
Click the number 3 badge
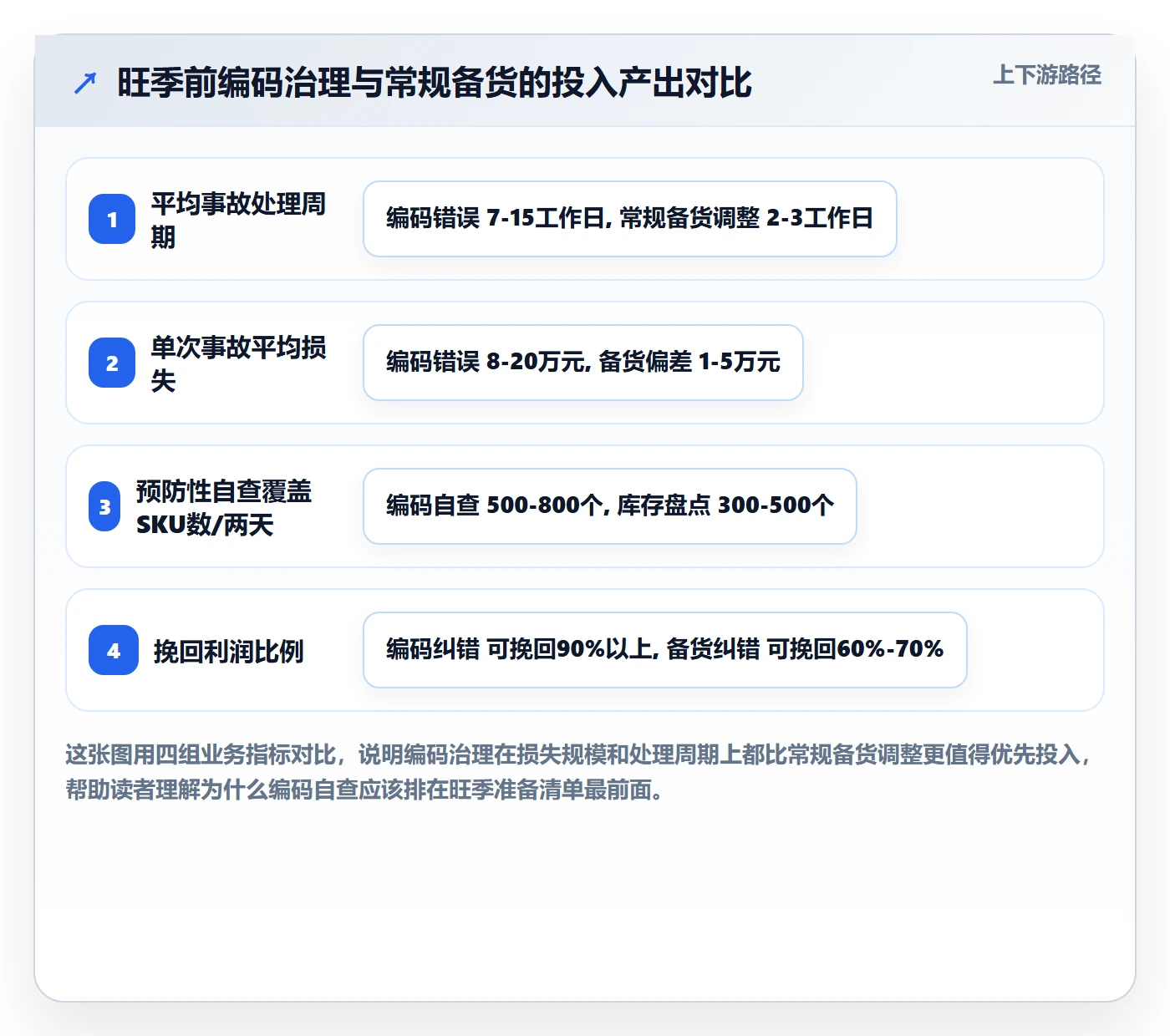(x=104, y=506)
